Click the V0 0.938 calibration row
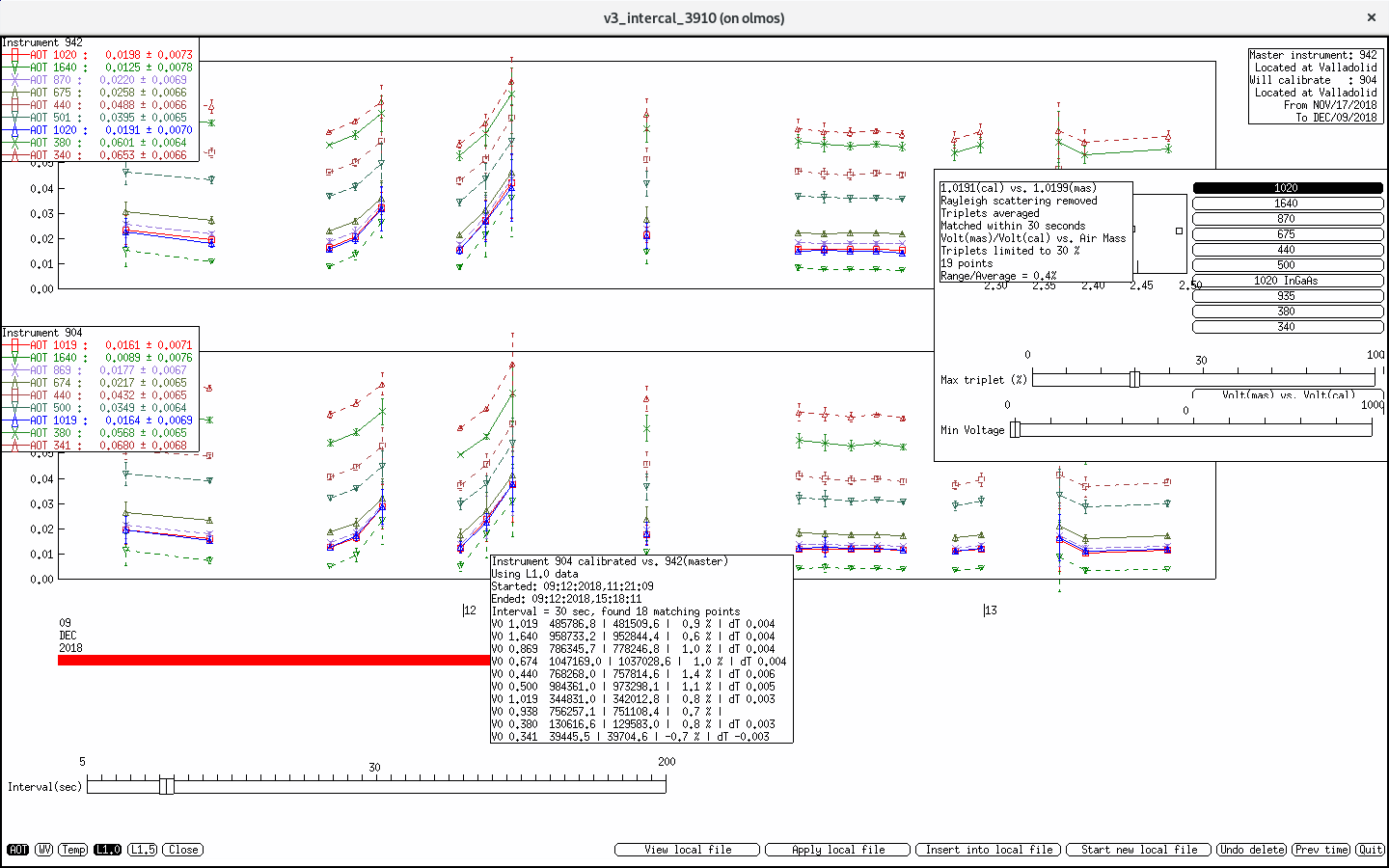 pos(607,712)
